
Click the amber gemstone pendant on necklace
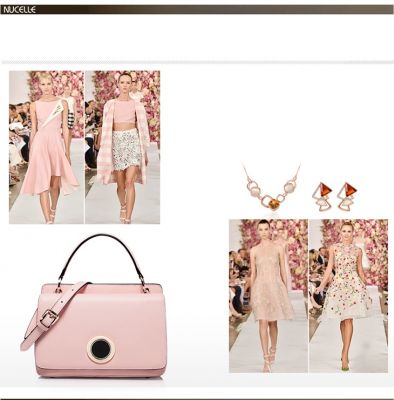(273, 203)
